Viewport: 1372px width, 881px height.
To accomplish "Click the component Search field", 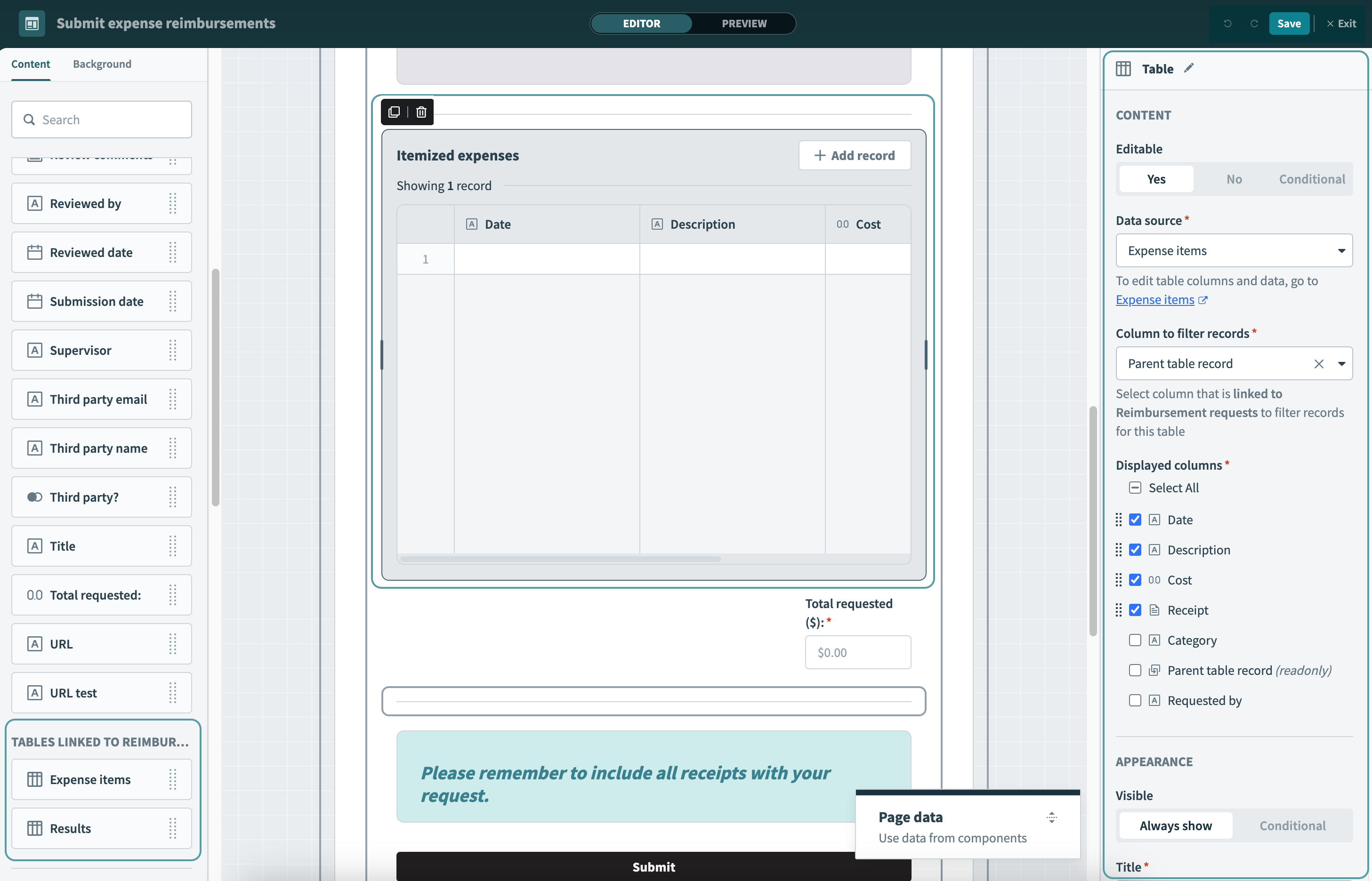I will click(102, 120).
